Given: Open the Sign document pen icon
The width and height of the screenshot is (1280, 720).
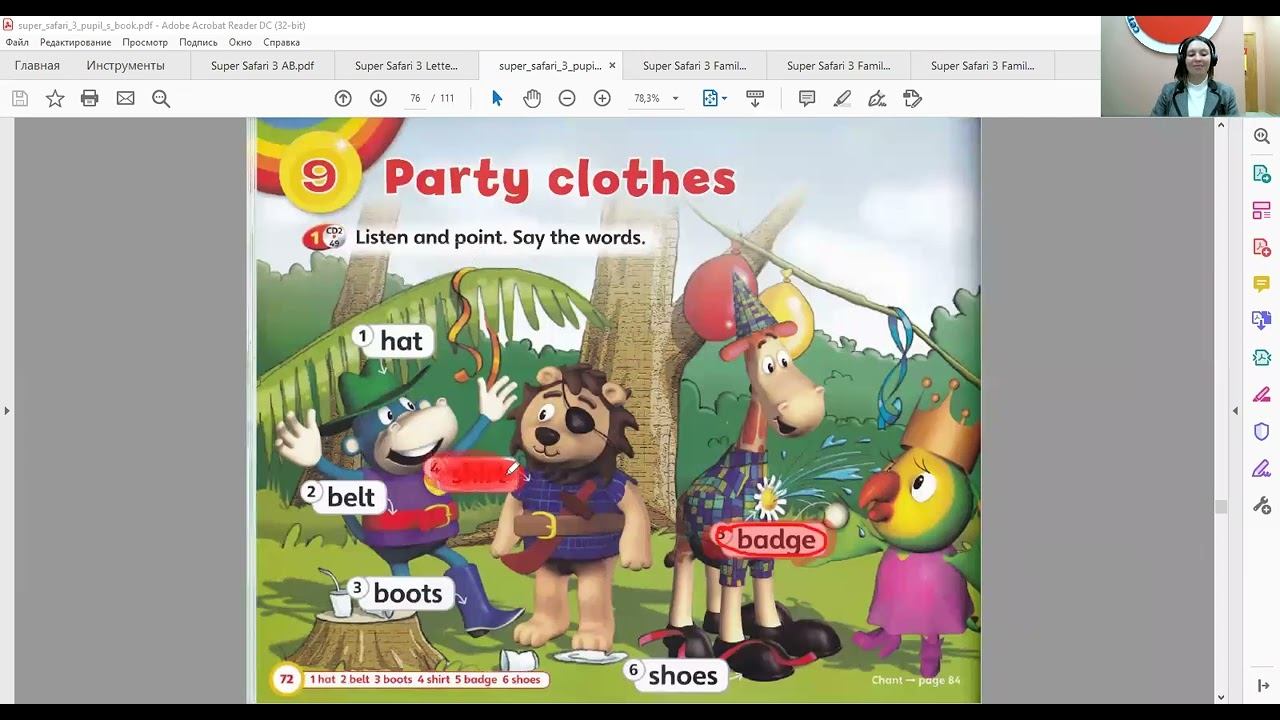Looking at the screenshot, I should [x=877, y=98].
